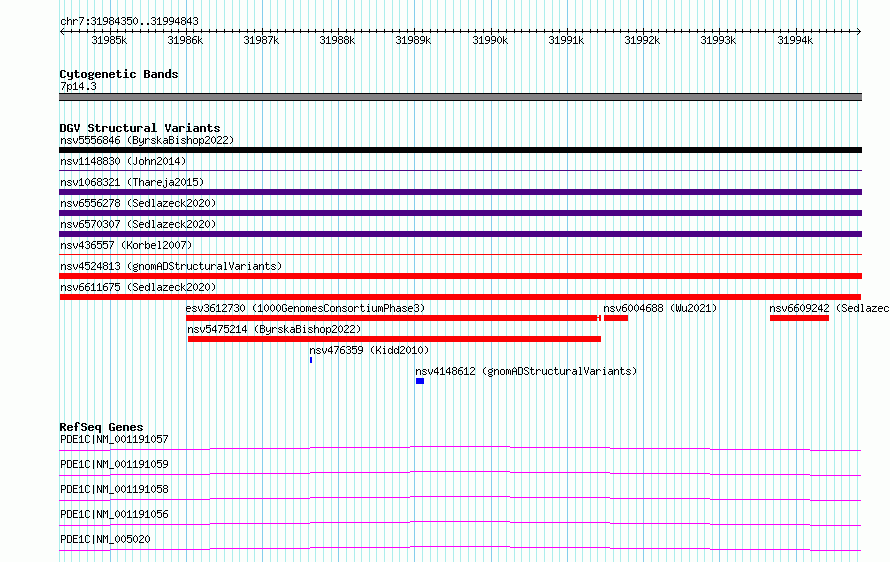Select nsv6556278 (Sedlazeck2020) label
This screenshot has height=562, width=890.
pos(138,203)
